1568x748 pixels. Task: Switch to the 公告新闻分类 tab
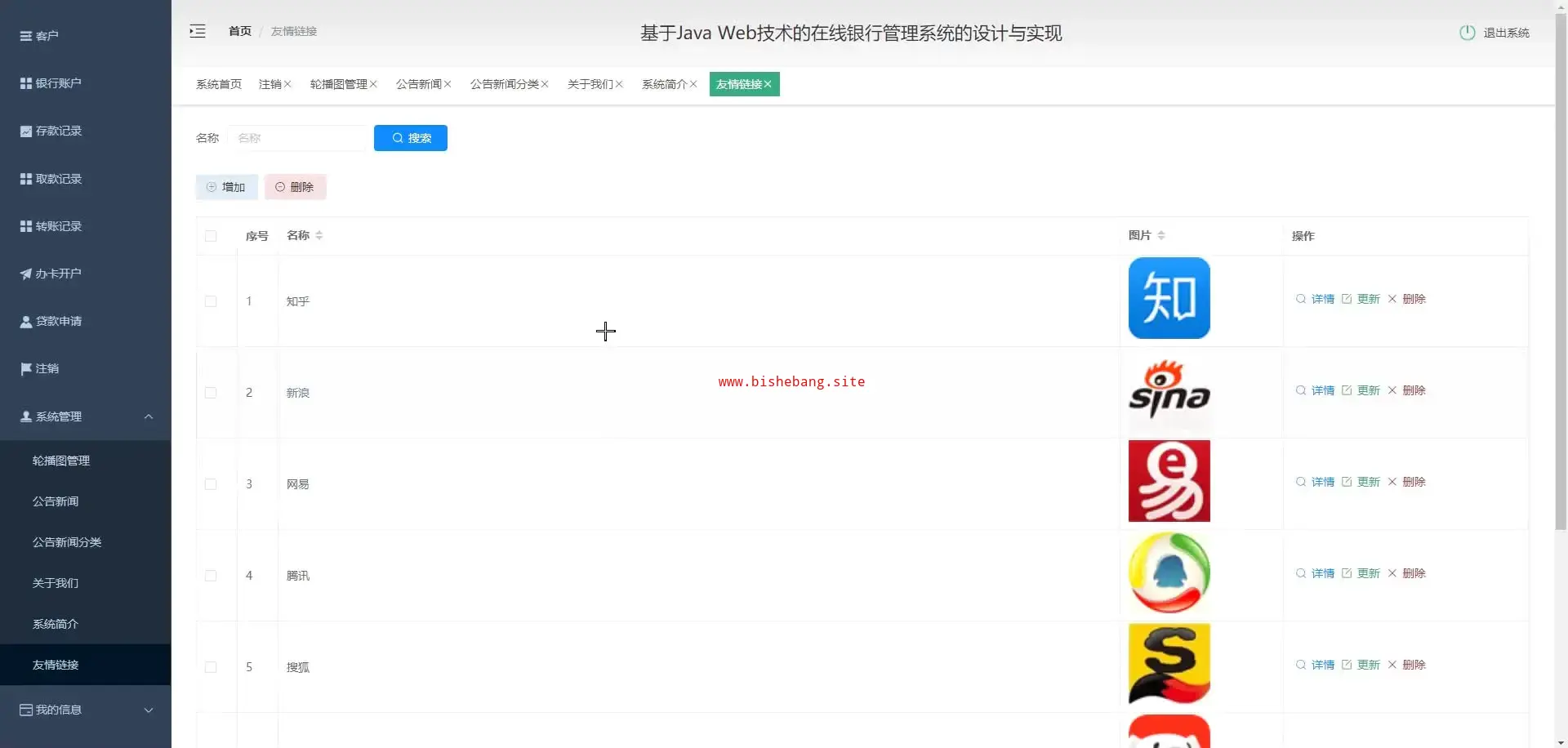[x=504, y=84]
